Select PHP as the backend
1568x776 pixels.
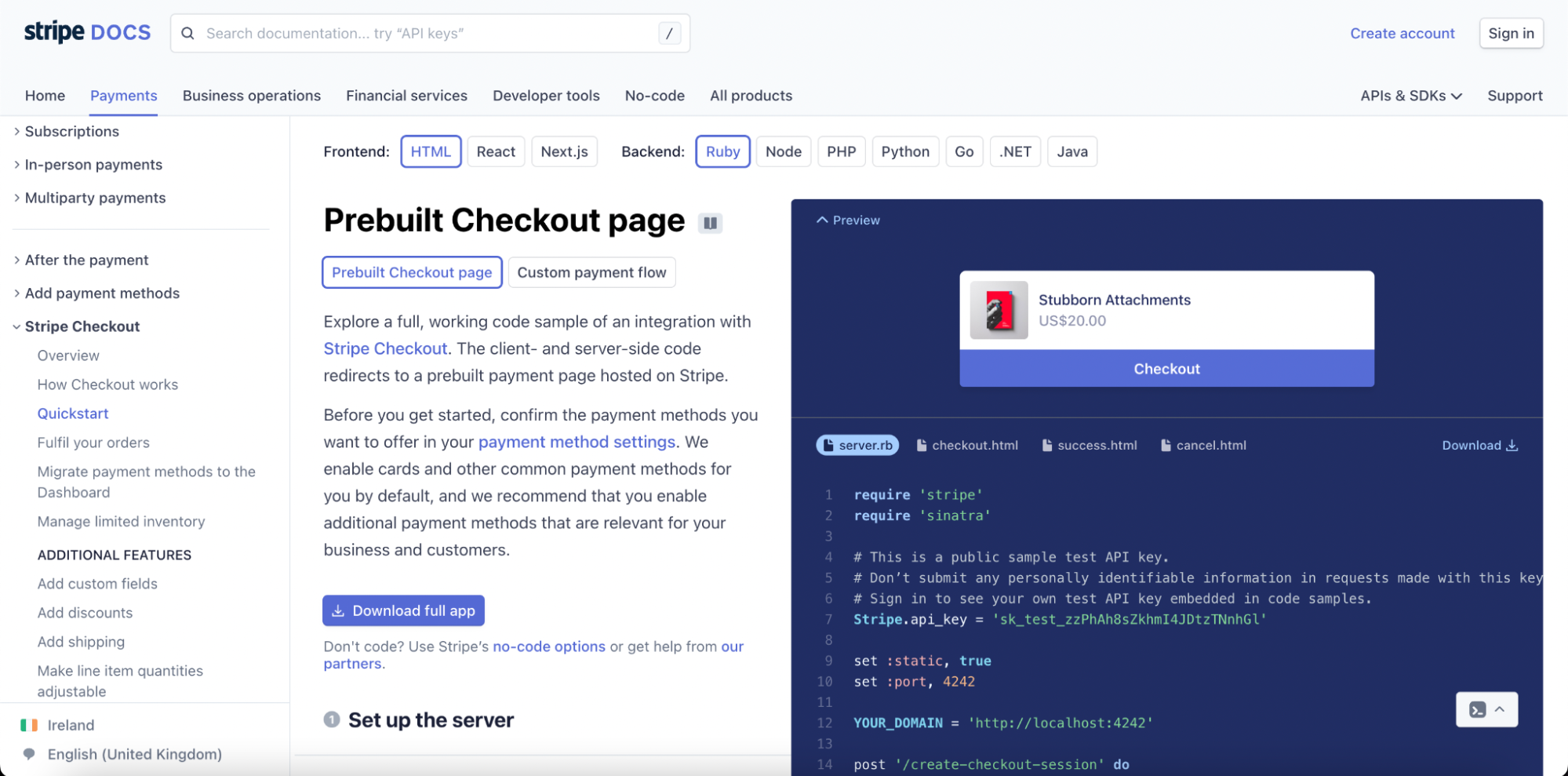(841, 151)
